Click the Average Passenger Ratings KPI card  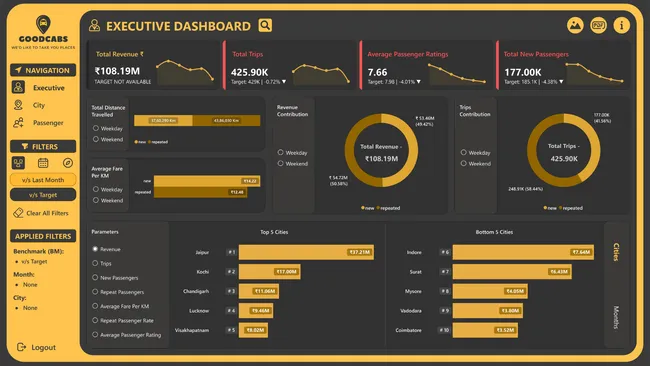[426, 65]
